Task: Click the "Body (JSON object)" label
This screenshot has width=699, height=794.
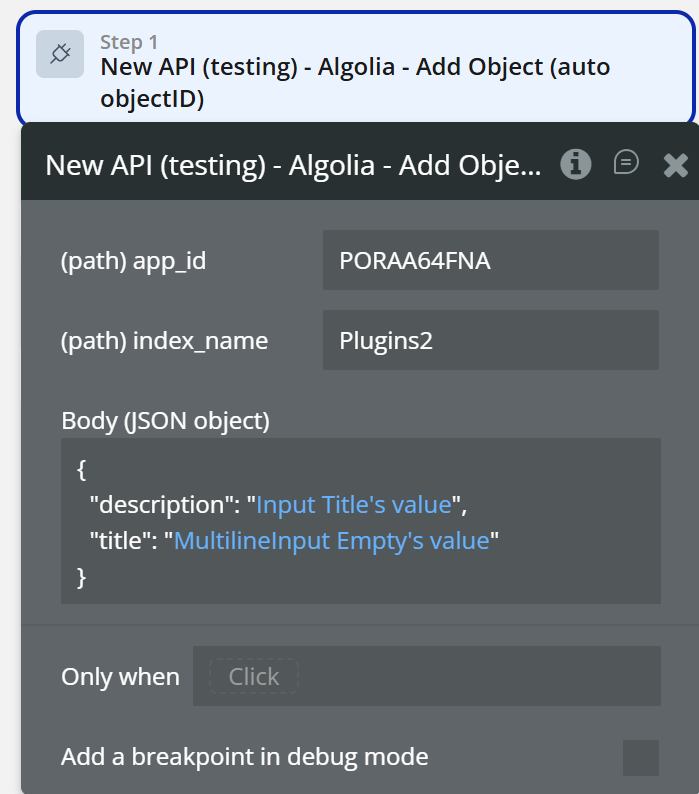Action: pyautogui.click(x=165, y=421)
